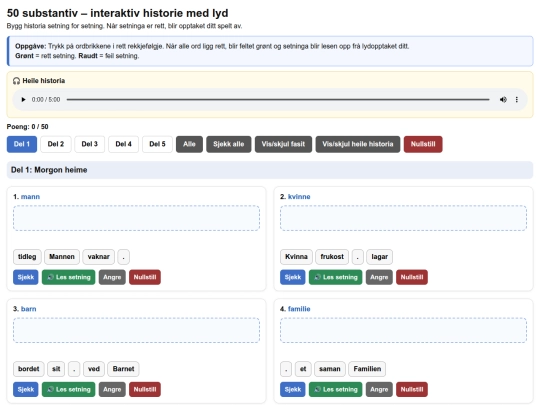
Task: Play the Heile historia audio
Action: 23,100
